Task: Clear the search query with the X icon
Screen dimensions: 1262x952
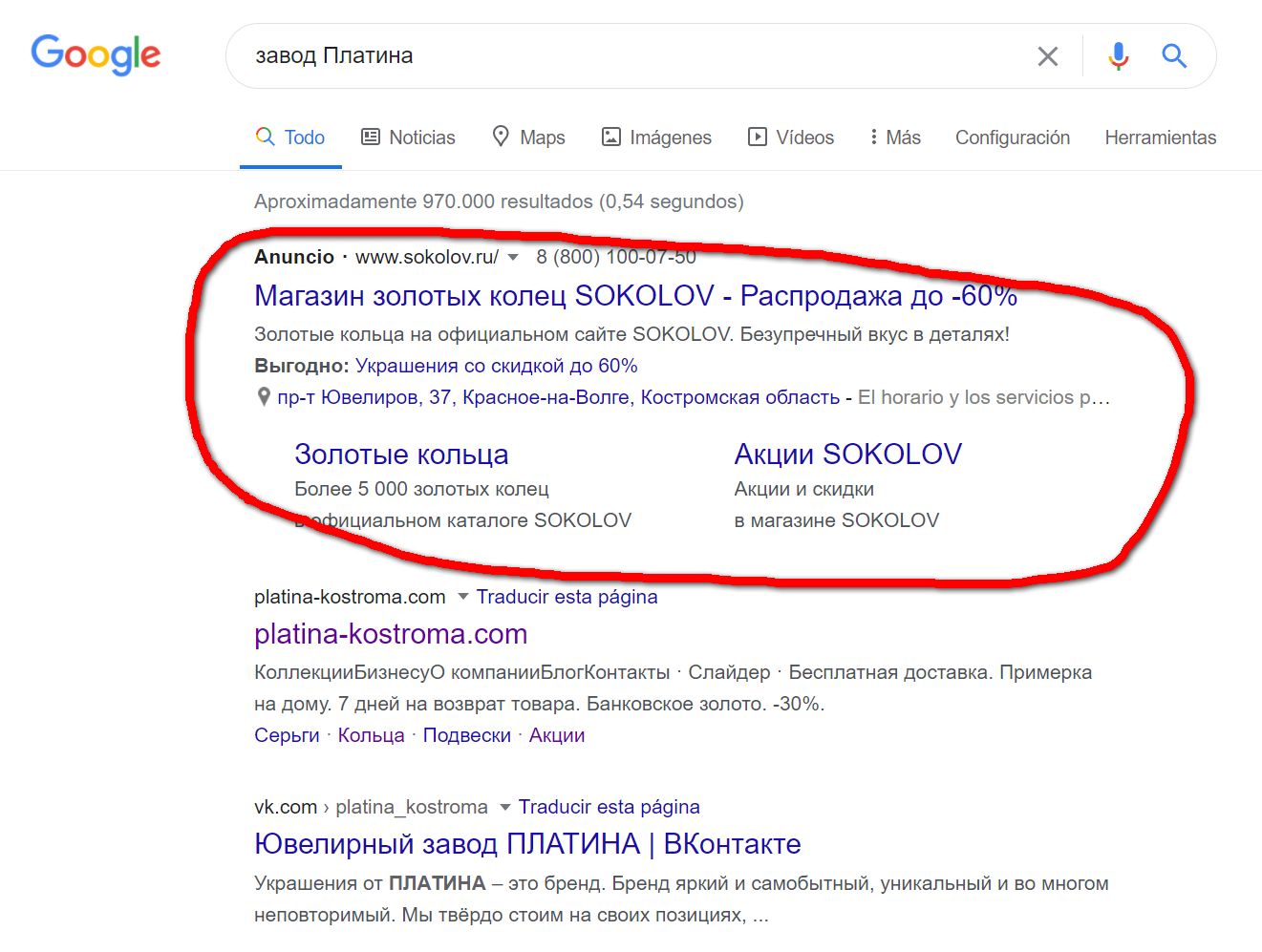Action: 1048,56
